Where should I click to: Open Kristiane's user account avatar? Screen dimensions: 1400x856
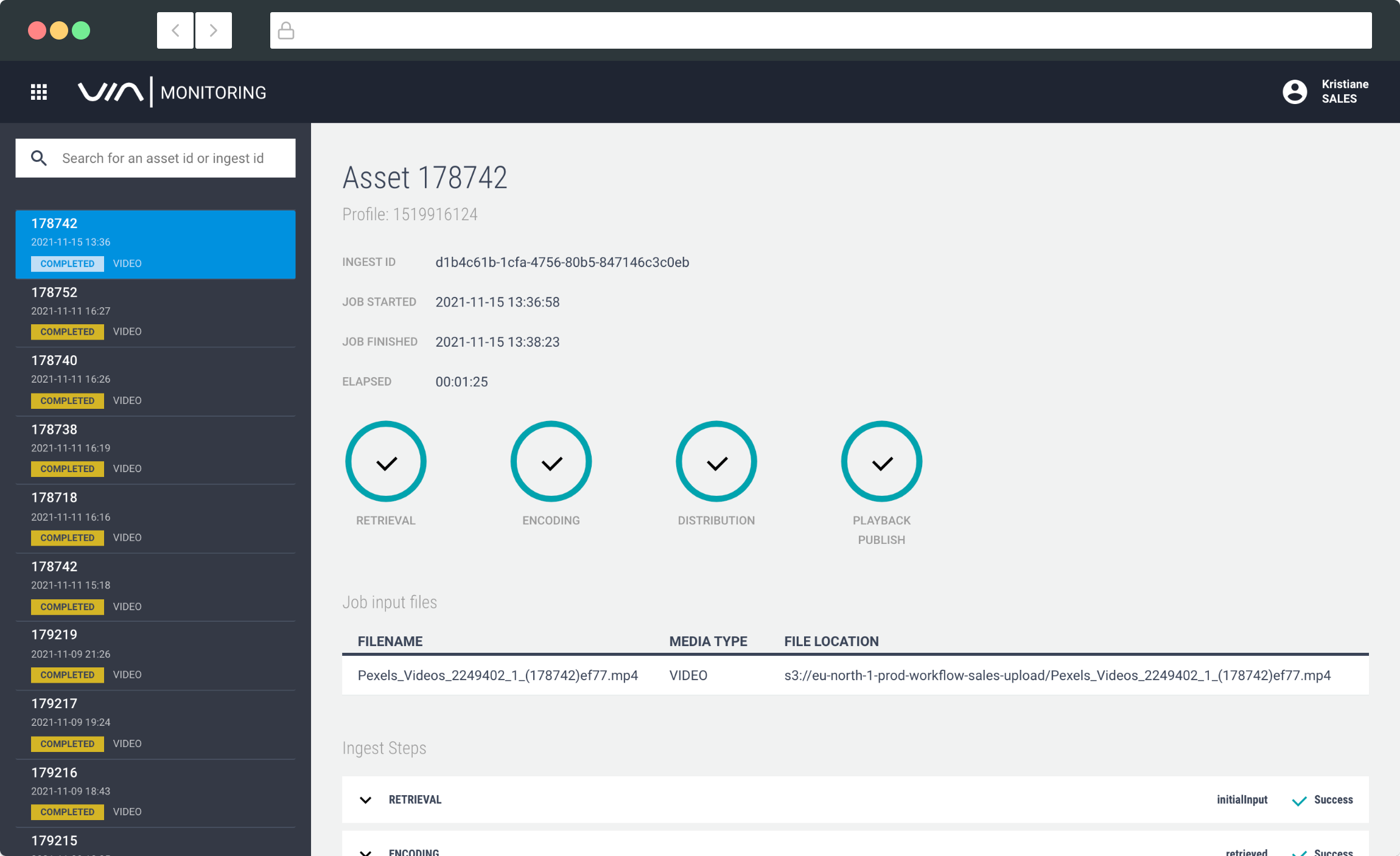[x=1295, y=92]
